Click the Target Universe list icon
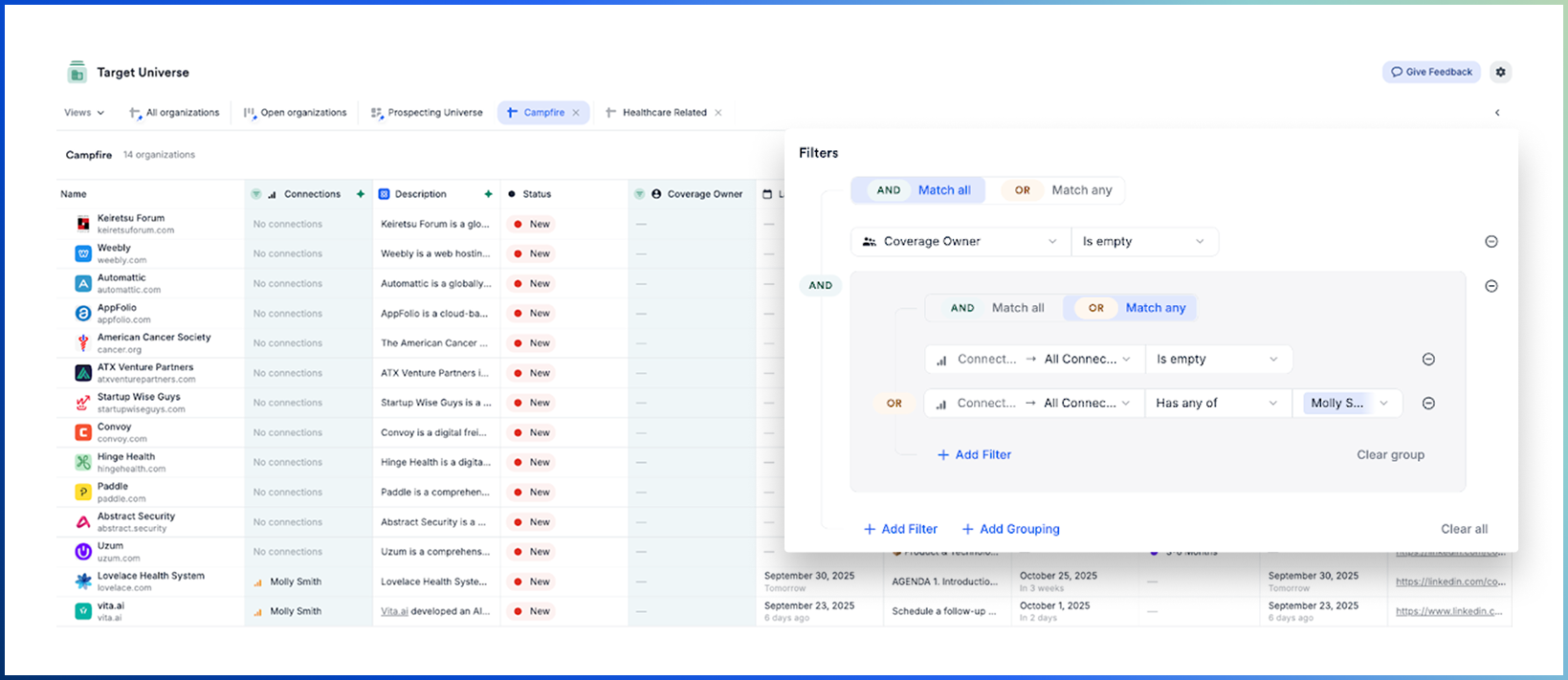 77,72
